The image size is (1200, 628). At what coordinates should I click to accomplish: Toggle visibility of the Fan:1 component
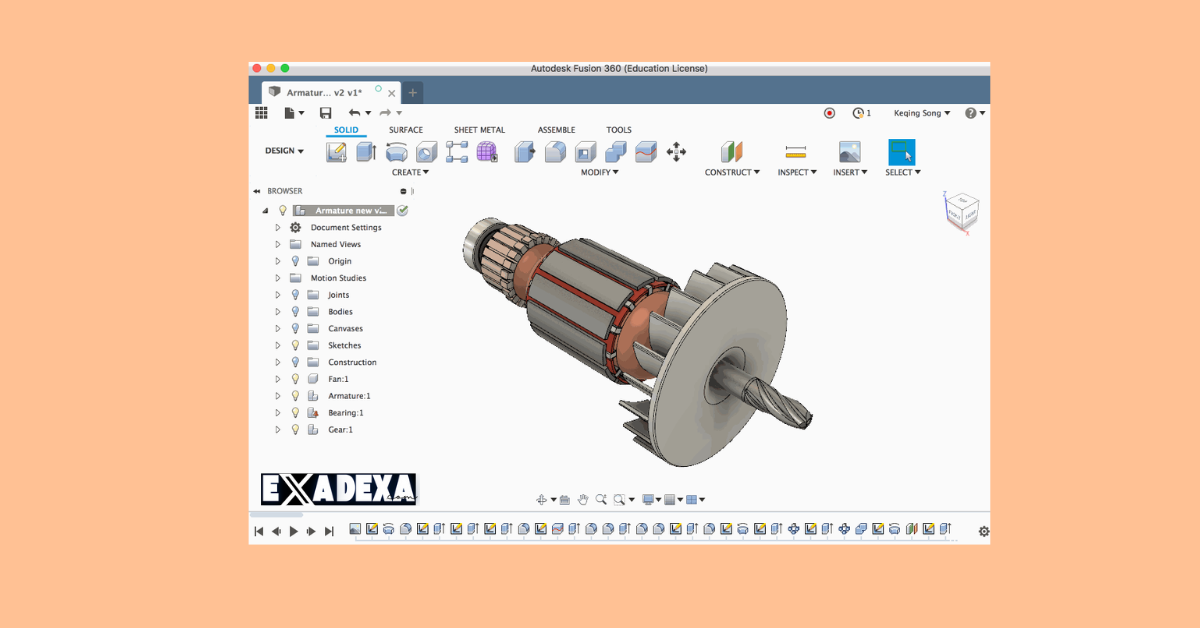(295, 378)
